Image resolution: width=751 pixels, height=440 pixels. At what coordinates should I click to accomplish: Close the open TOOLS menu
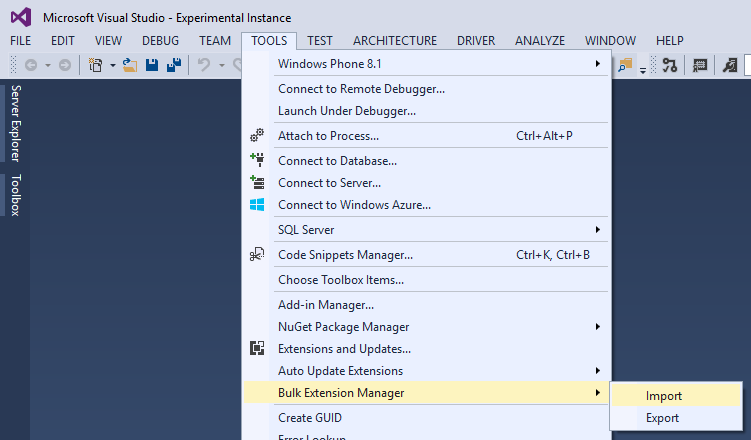pyautogui.click(x=269, y=41)
